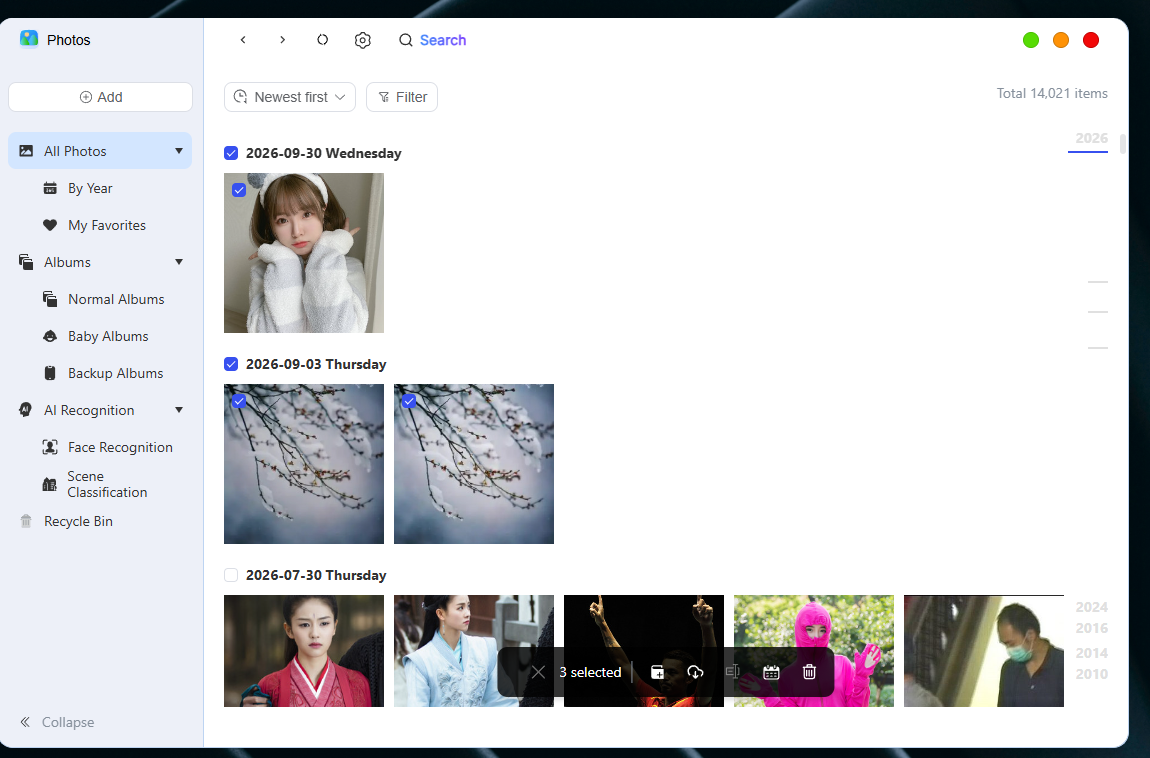The image size is (1150, 758).
Task: Open the woman in red costume photo
Action: tap(304, 651)
